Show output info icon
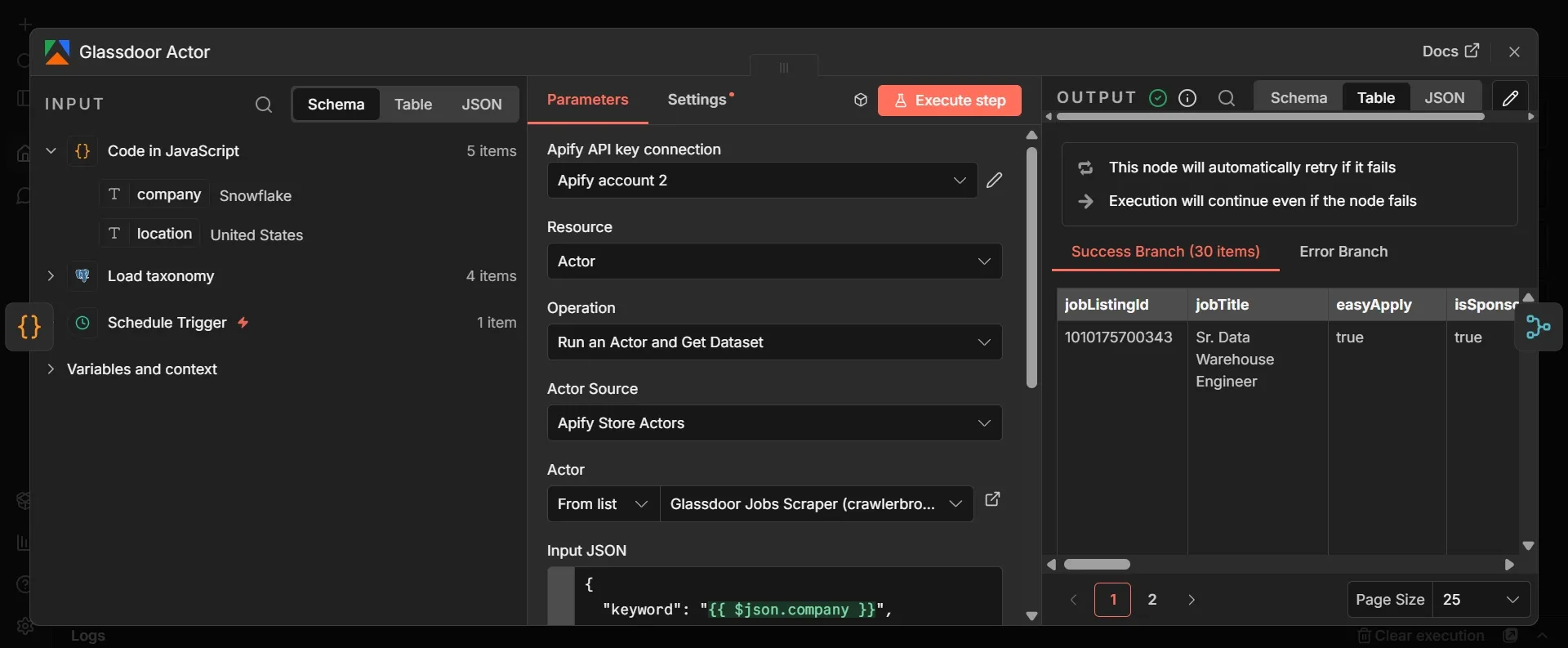Screen dimensions: 1568x648 tap(1188, 98)
